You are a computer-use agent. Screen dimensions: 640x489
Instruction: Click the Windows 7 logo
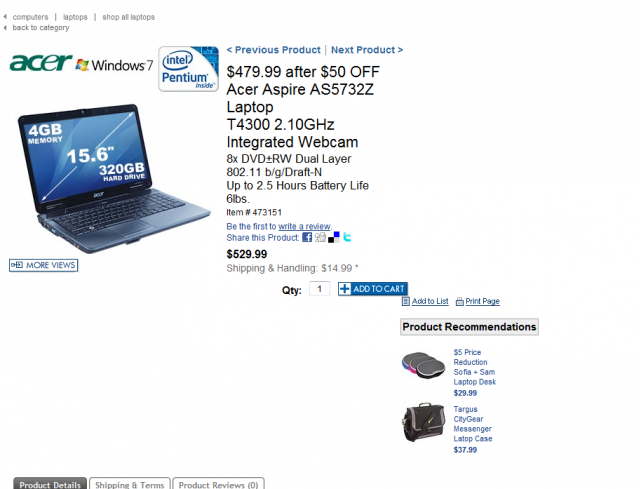114,65
